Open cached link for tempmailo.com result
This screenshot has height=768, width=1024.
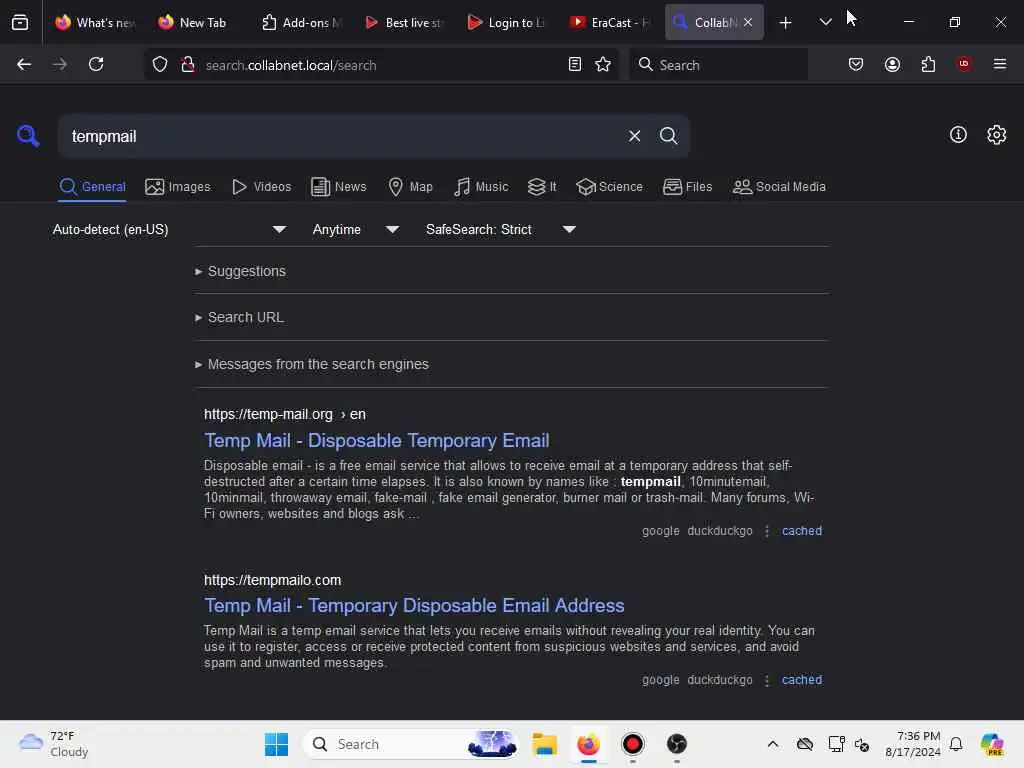click(802, 680)
